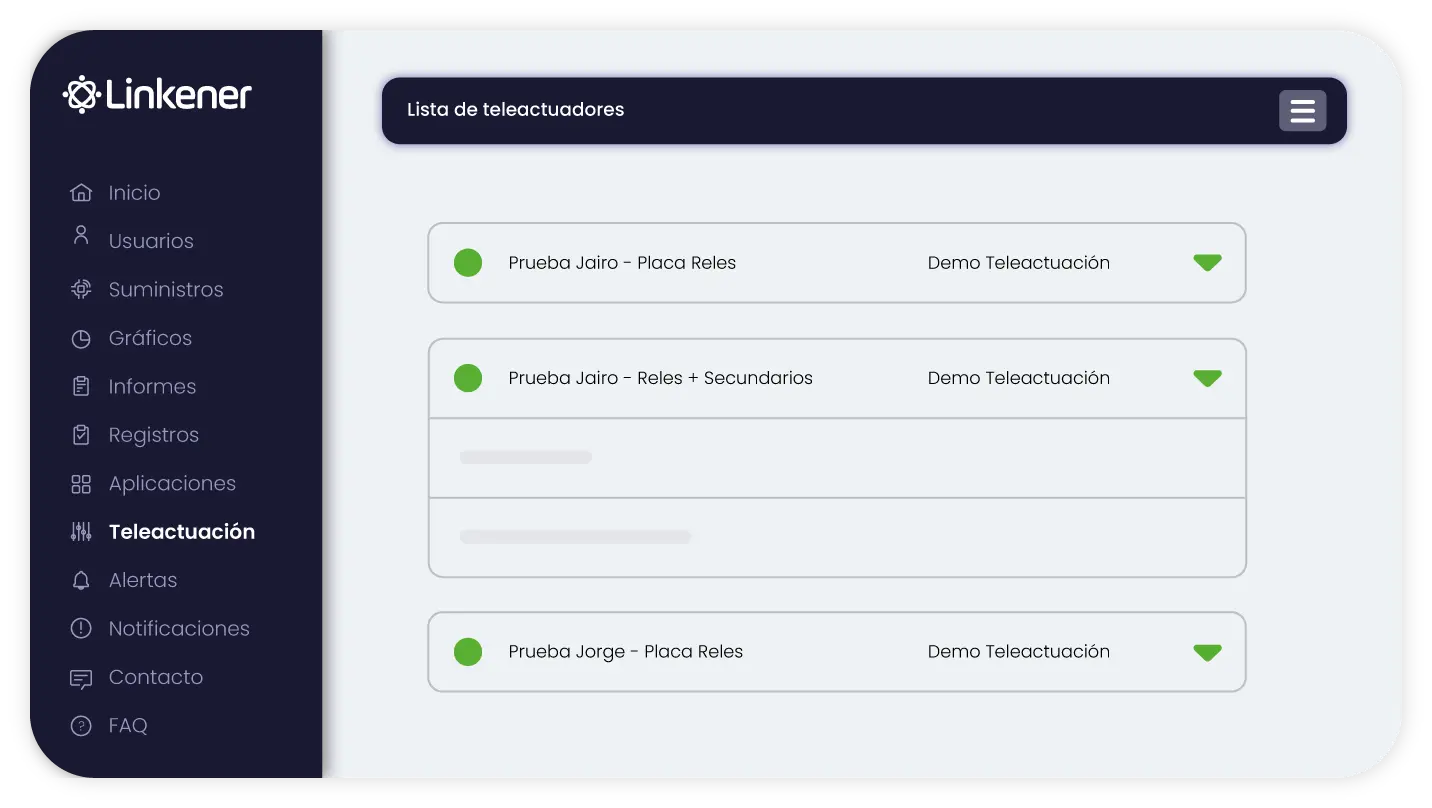Click the Usuarios person icon

pyautogui.click(x=81, y=237)
